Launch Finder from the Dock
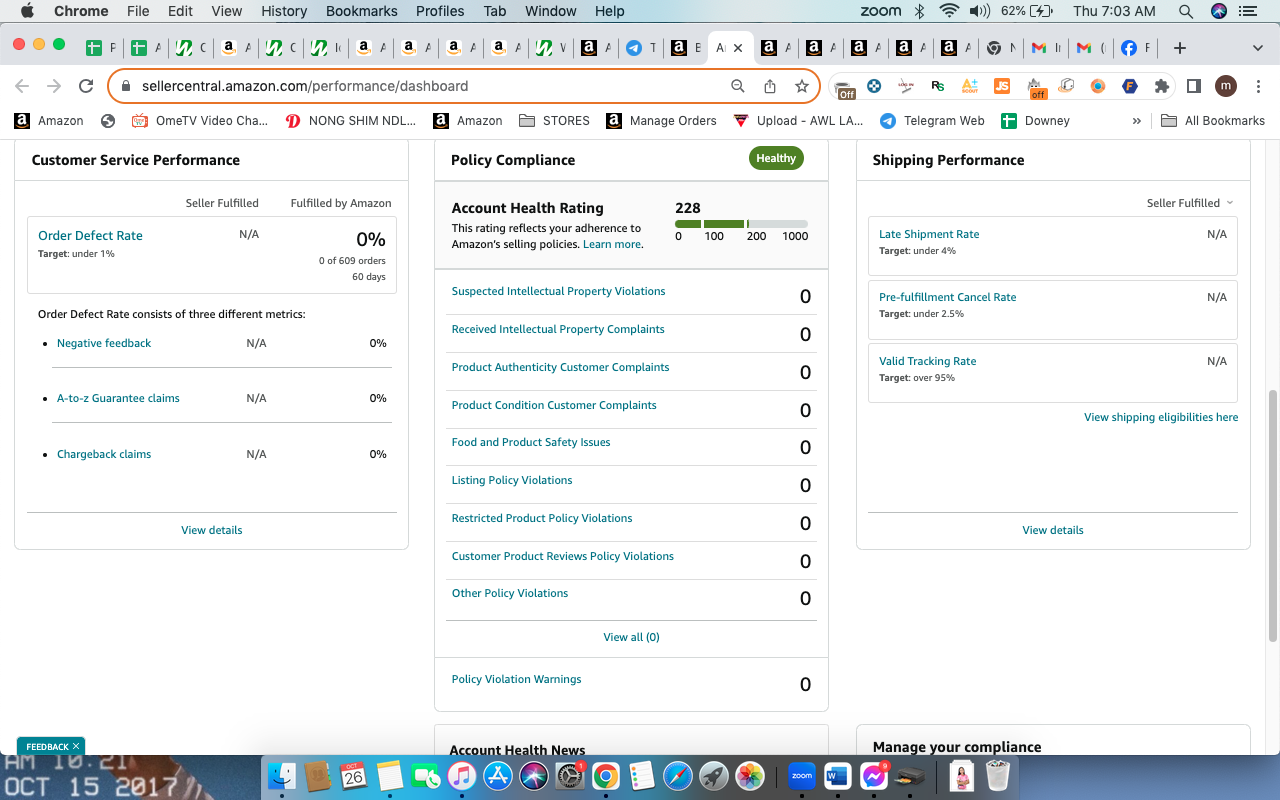This screenshot has width=1280, height=800. 283,775
